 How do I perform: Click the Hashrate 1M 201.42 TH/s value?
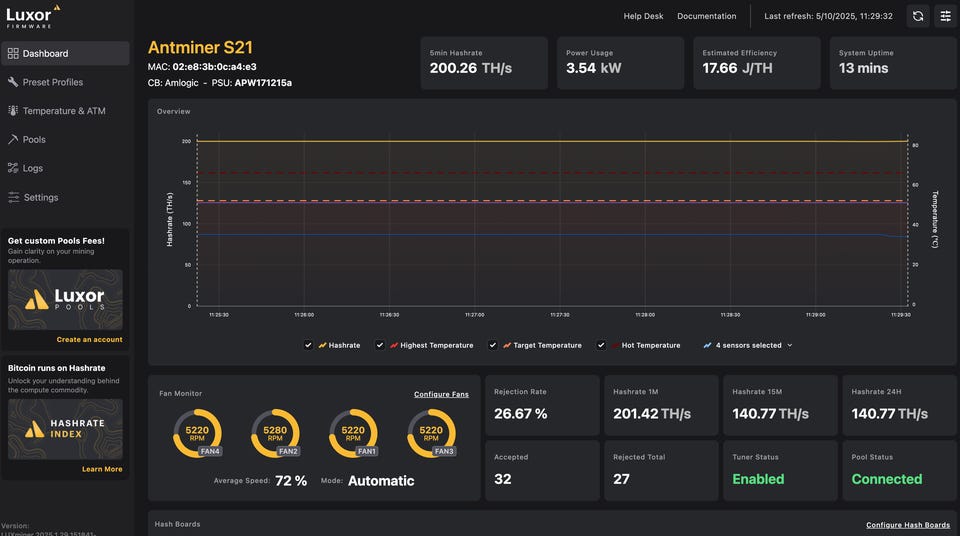point(652,414)
